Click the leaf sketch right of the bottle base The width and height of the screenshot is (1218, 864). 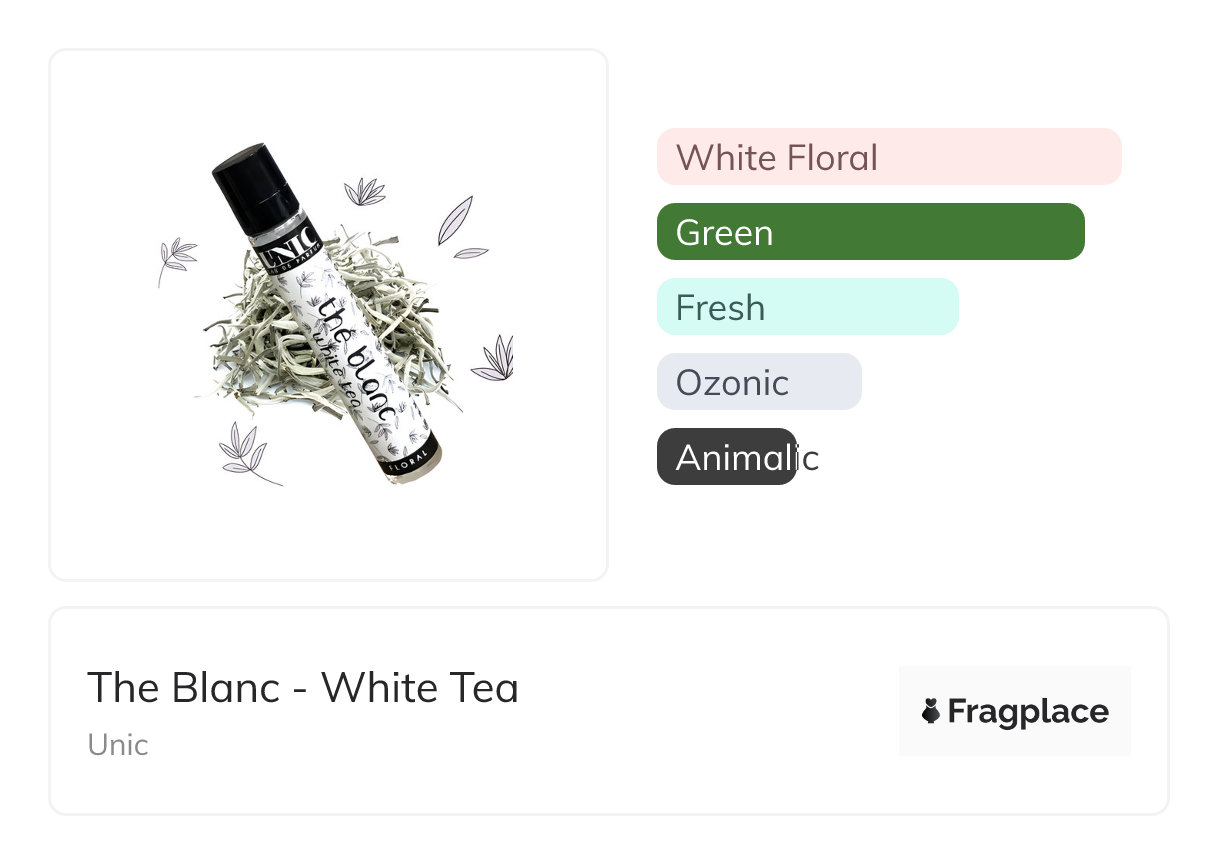495,359
